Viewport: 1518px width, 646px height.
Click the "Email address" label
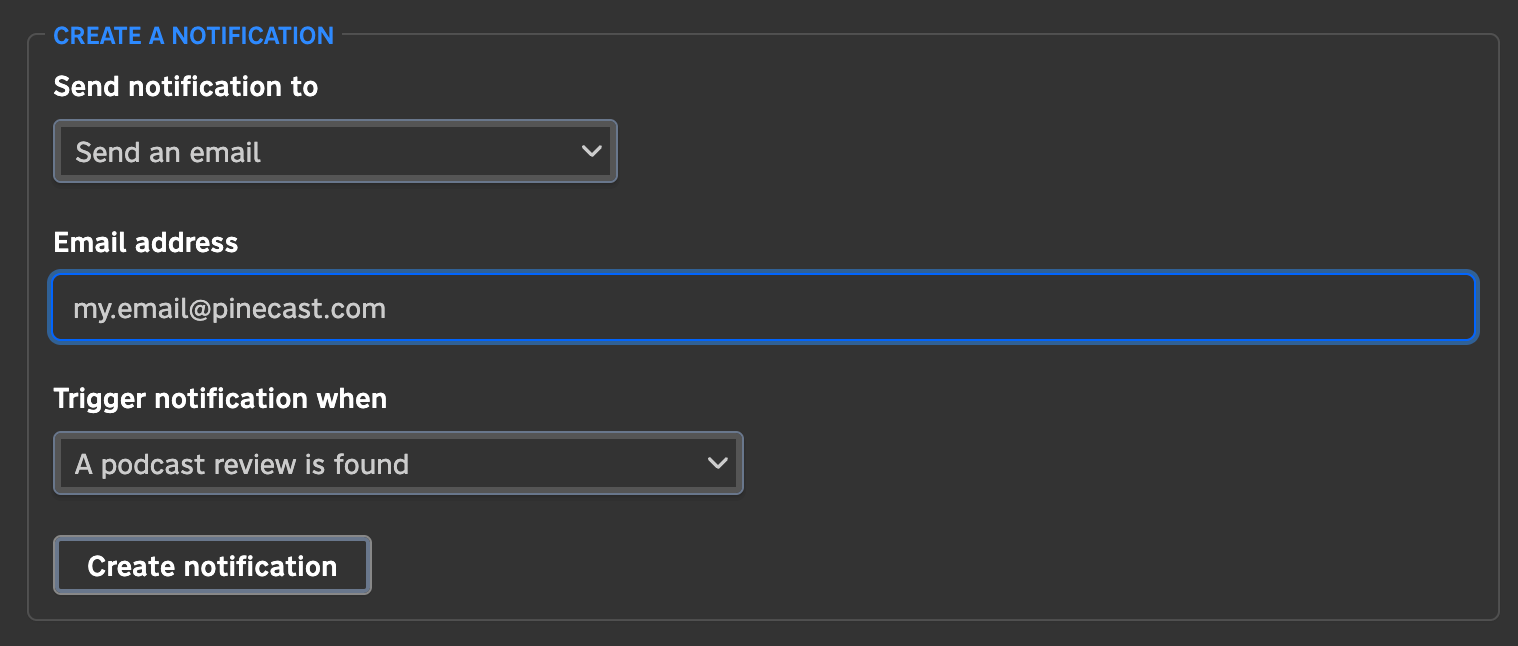pos(146,243)
